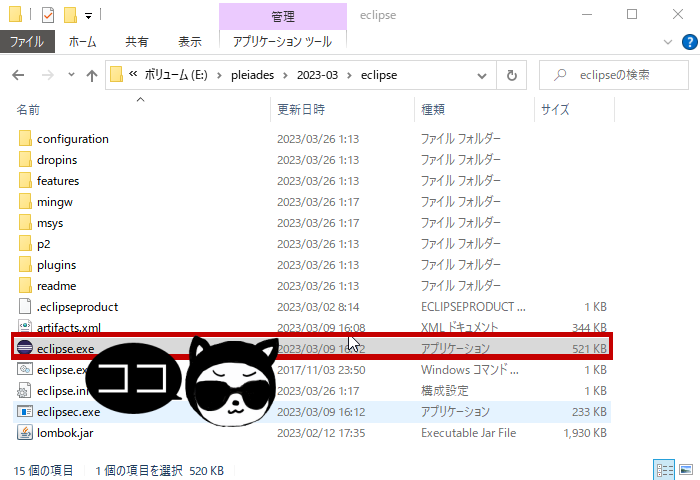
Task: Select the features folder name
Action: (58, 181)
